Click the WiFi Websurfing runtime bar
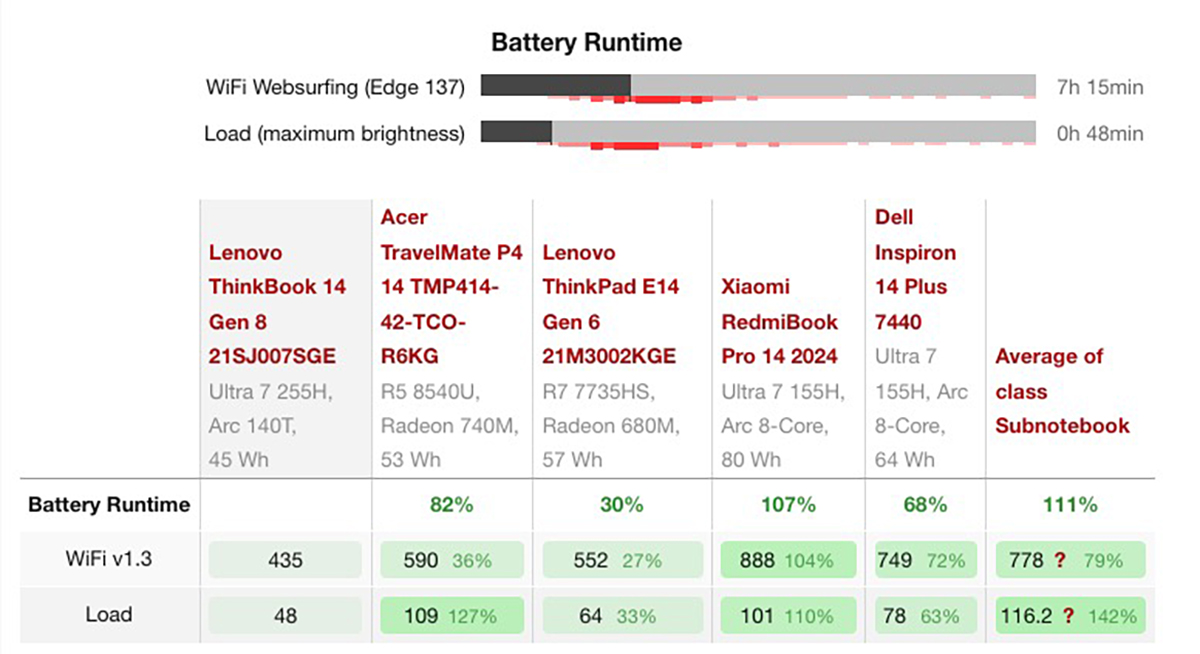 (758, 85)
